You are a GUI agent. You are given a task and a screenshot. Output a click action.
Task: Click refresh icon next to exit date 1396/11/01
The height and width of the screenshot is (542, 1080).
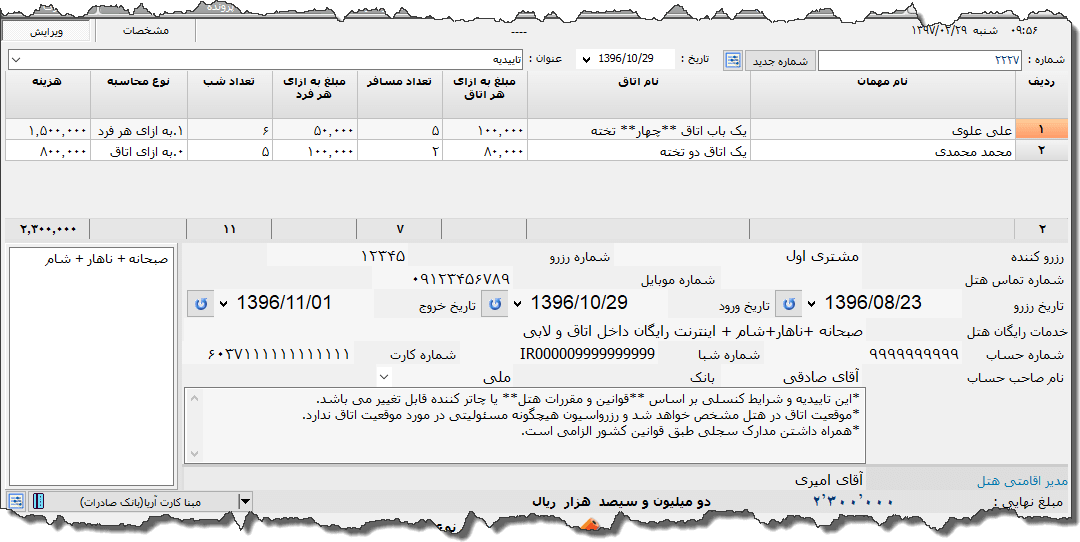[201, 303]
